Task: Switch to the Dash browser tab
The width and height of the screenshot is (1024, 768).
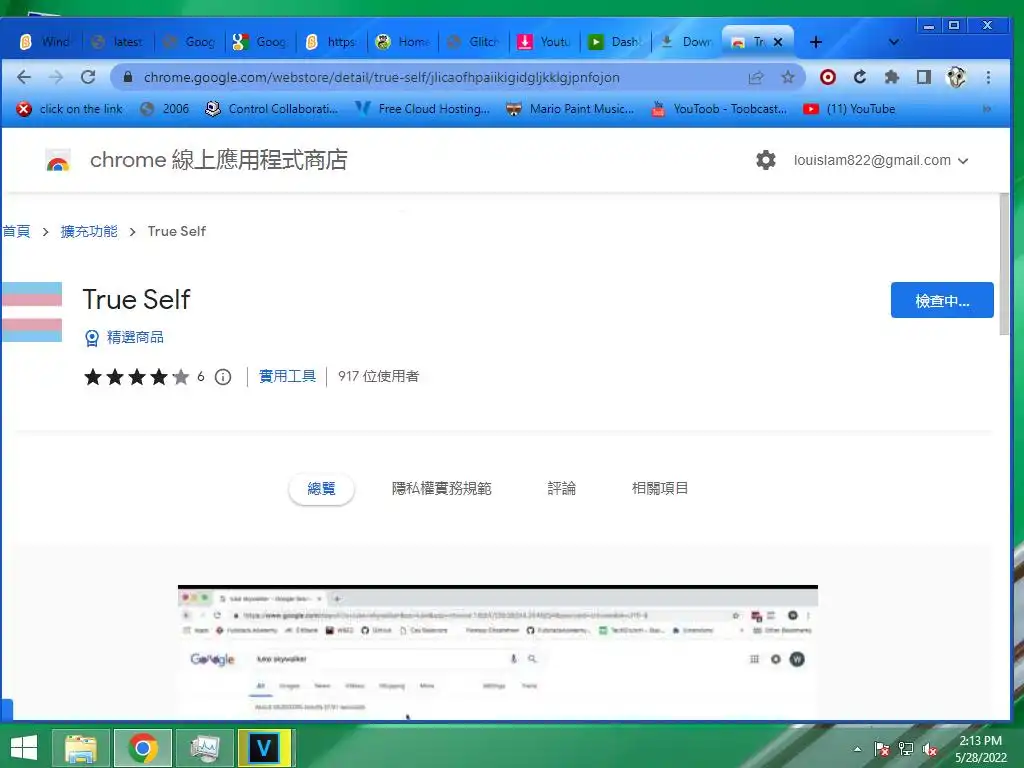Action: (616, 42)
